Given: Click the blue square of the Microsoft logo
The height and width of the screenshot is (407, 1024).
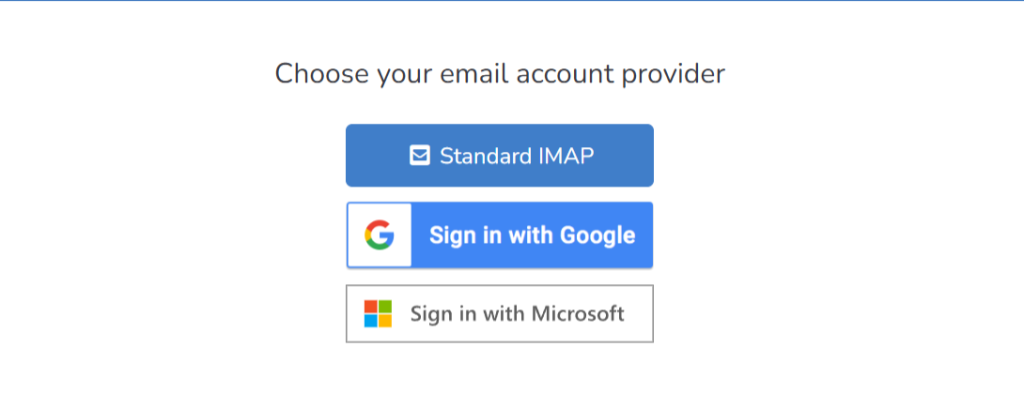Looking at the screenshot, I should pos(371,321).
